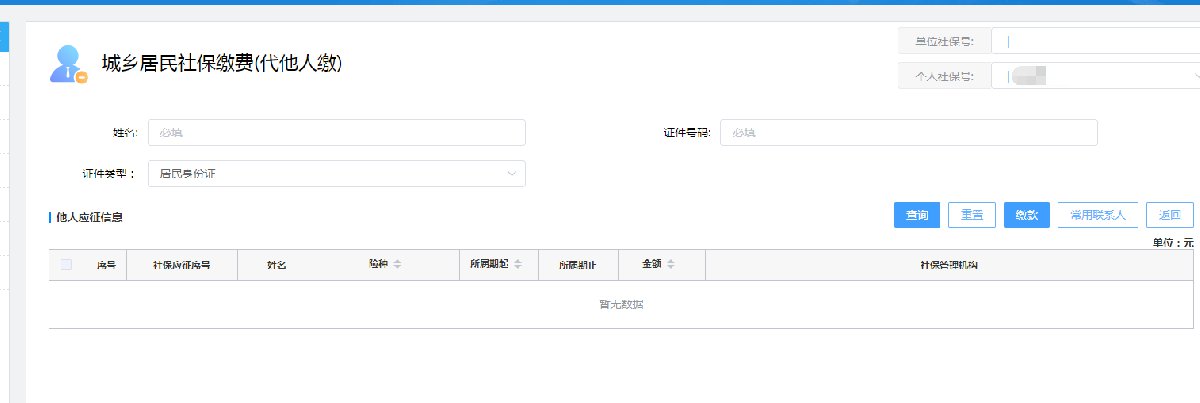This screenshot has width=1200, height=403.
Task: Click the chevron arrow in 居民身份证 selector
Action: (x=512, y=174)
